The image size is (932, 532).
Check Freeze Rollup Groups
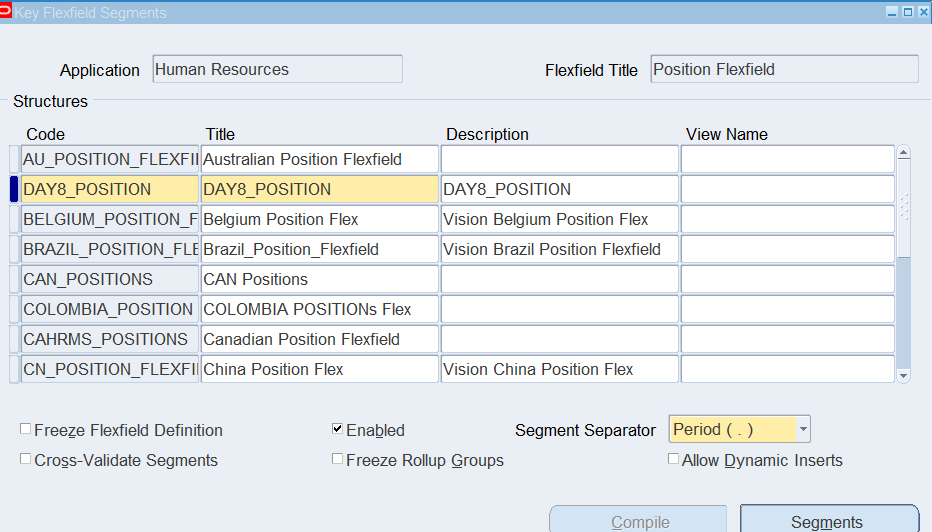[x=338, y=460]
